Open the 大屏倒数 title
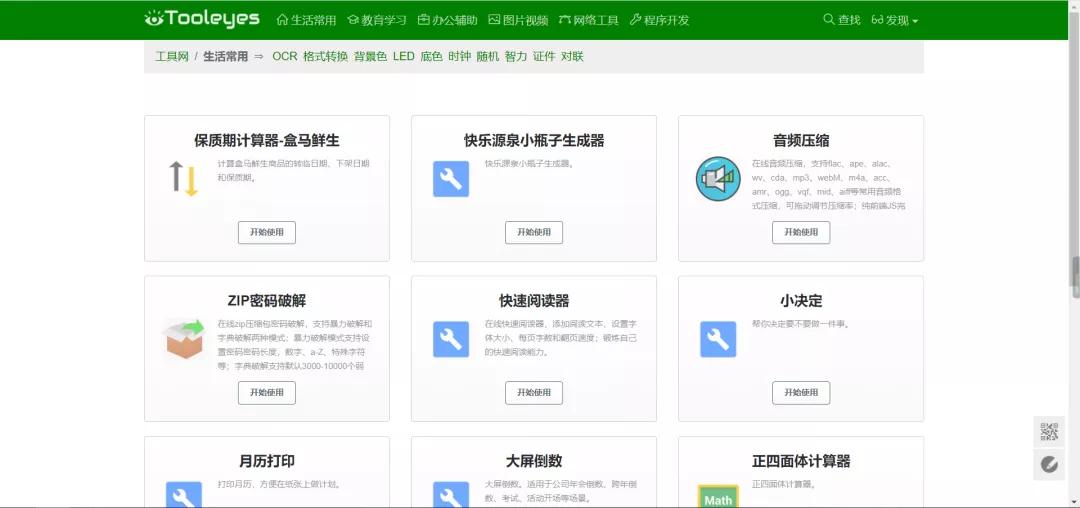The height and width of the screenshot is (508, 1080). pos(534,461)
